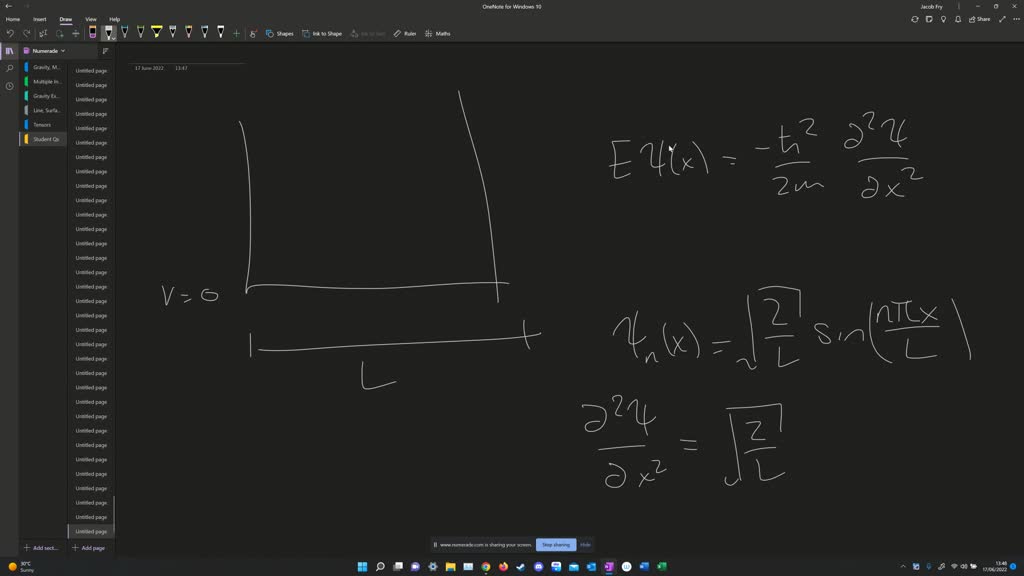The height and width of the screenshot is (576, 1024).
Task: Toggle notebook navigation pane icon
Action: click(10, 50)
